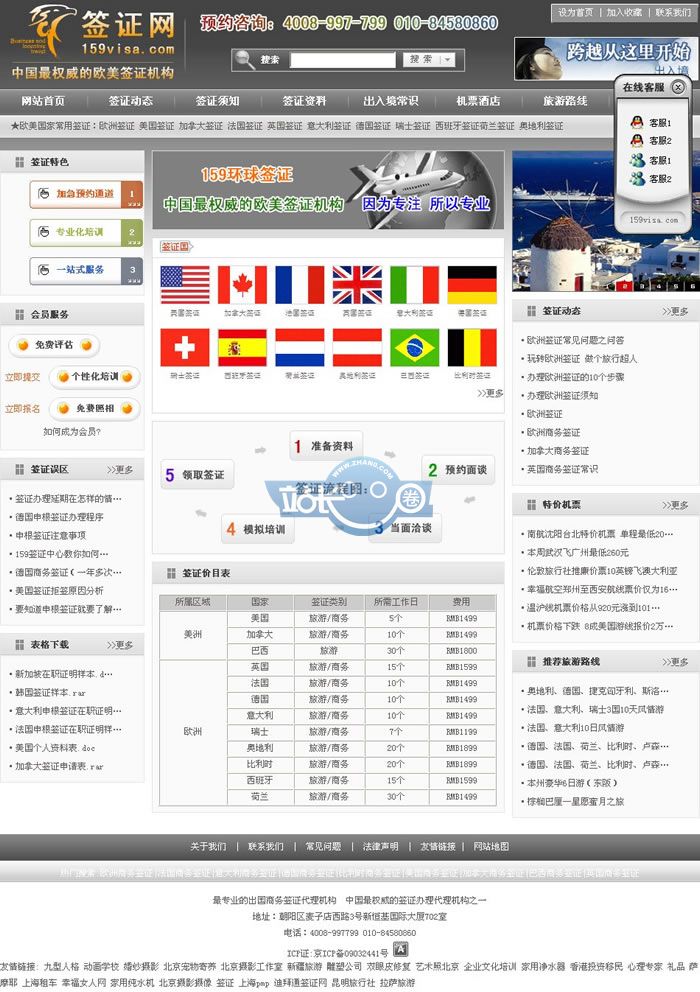Click the icon on 一站式服务 button

click(x=44, y=270)
